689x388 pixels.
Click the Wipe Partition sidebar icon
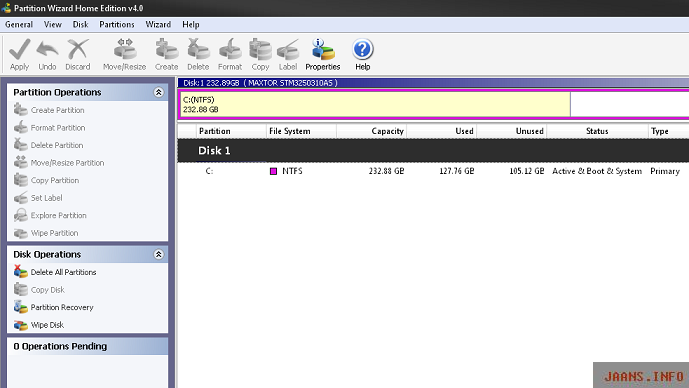[x=20, y=233]
